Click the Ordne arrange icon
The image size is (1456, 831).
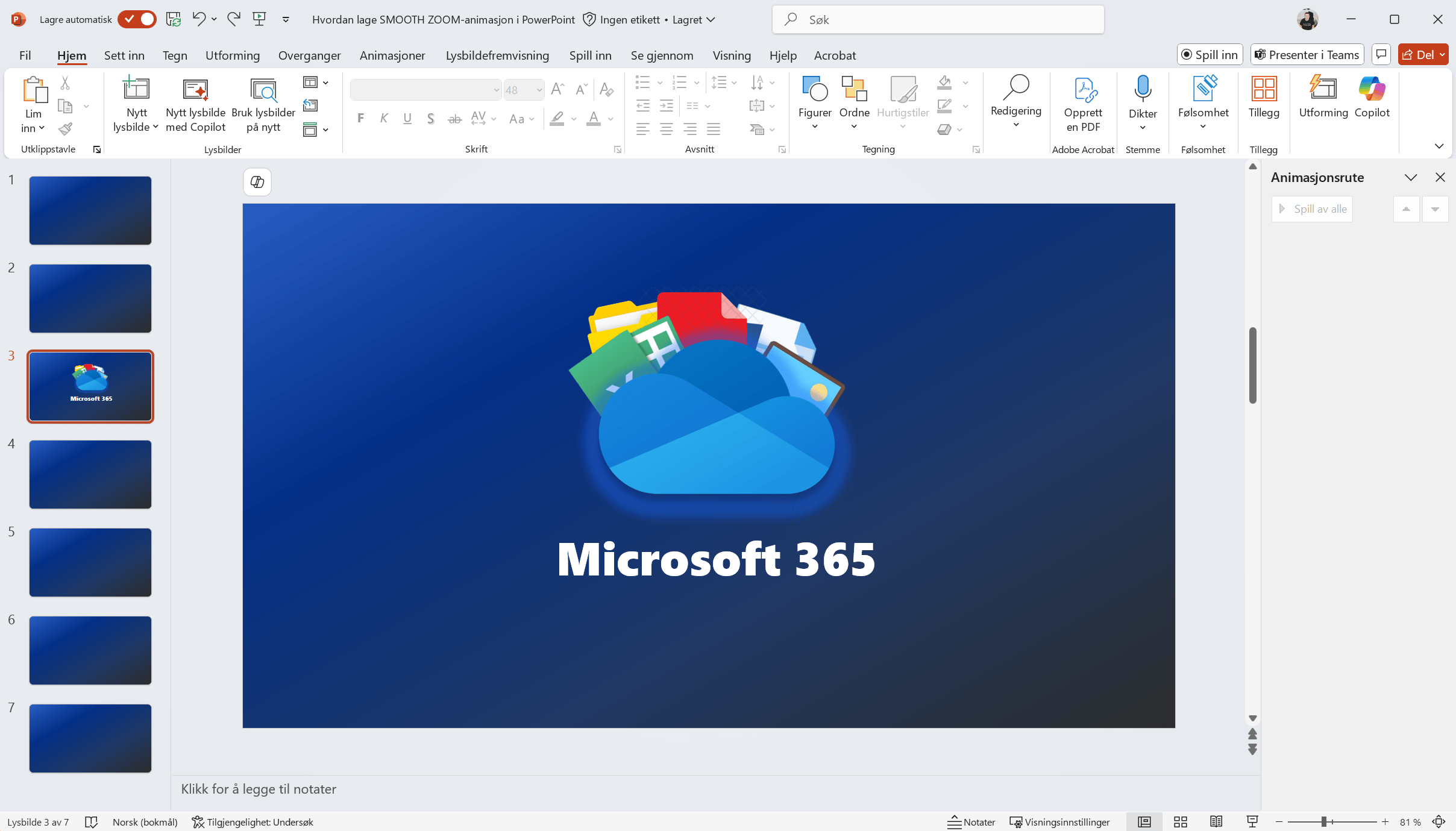click(854, 89)
